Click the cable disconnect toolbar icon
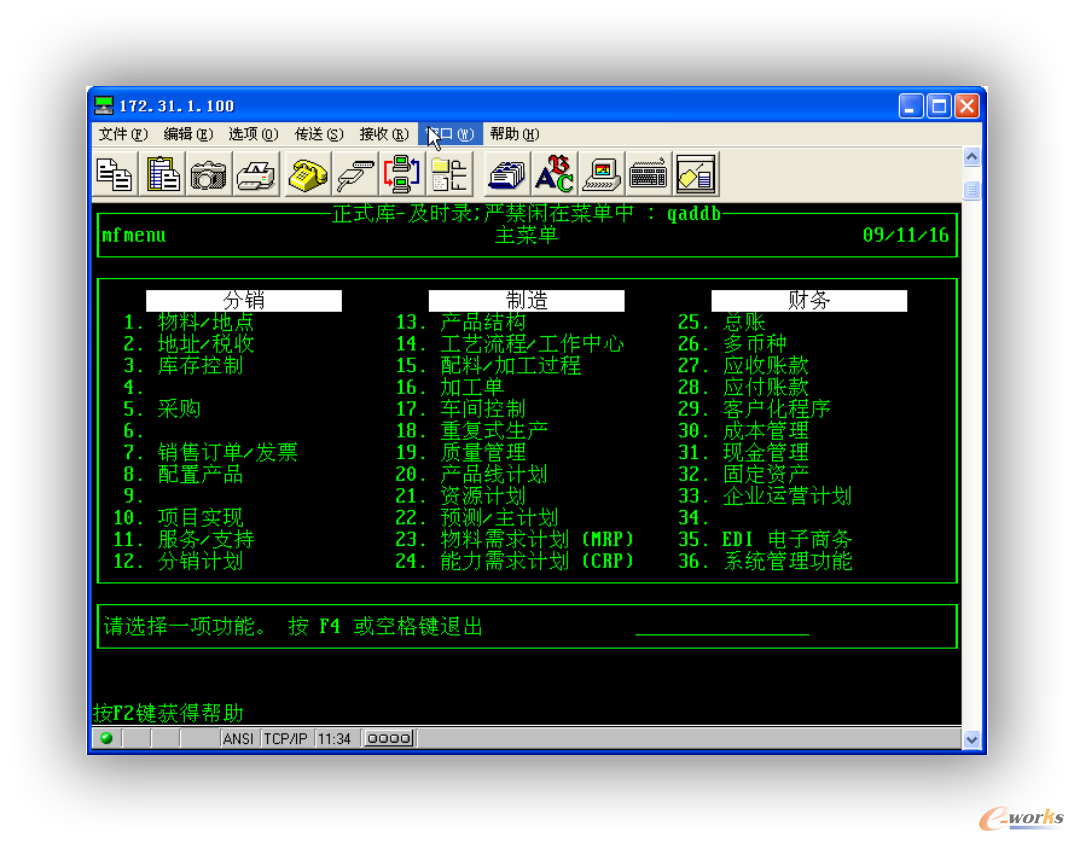Viewport: 1074px width, 841px height. tap(355, 175)
